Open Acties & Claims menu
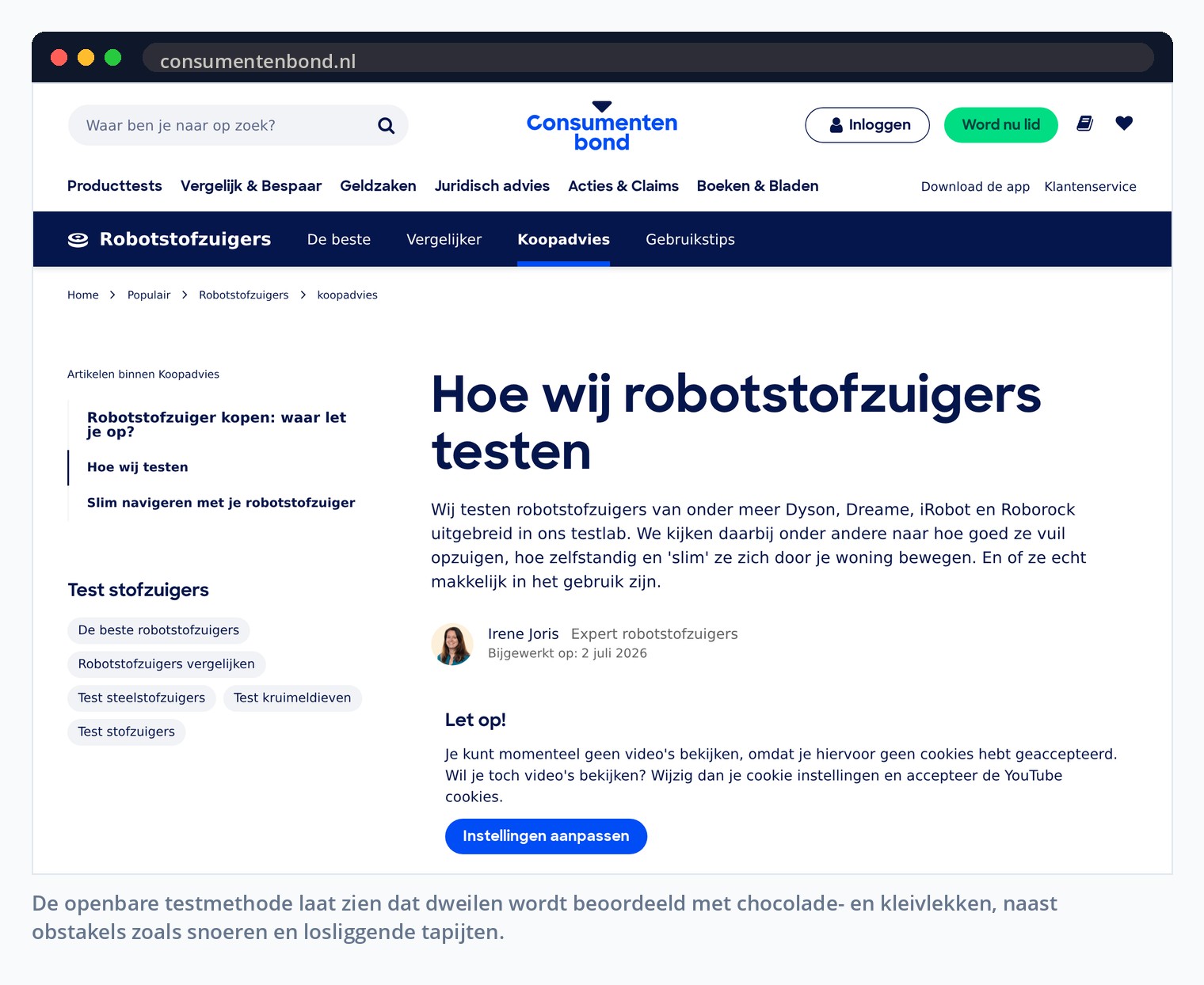 (623, 186)
